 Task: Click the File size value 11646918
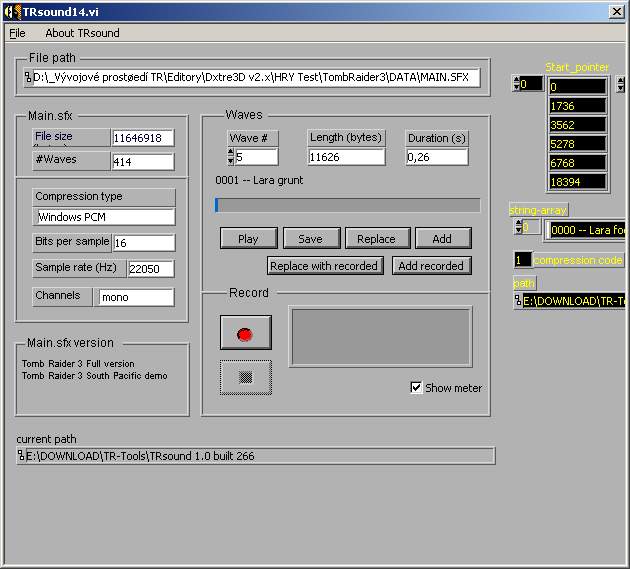(x=143, y=138)
